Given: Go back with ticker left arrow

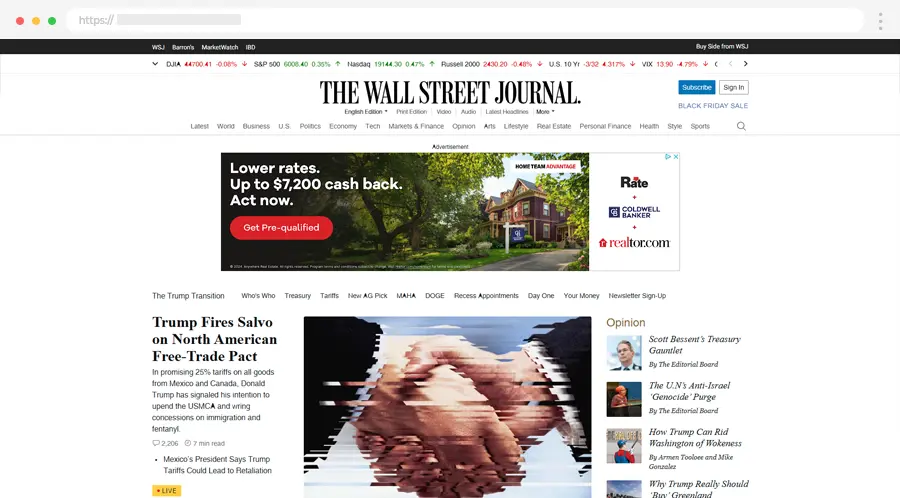Looking at the screenshot, I should [x=731, y=64].
